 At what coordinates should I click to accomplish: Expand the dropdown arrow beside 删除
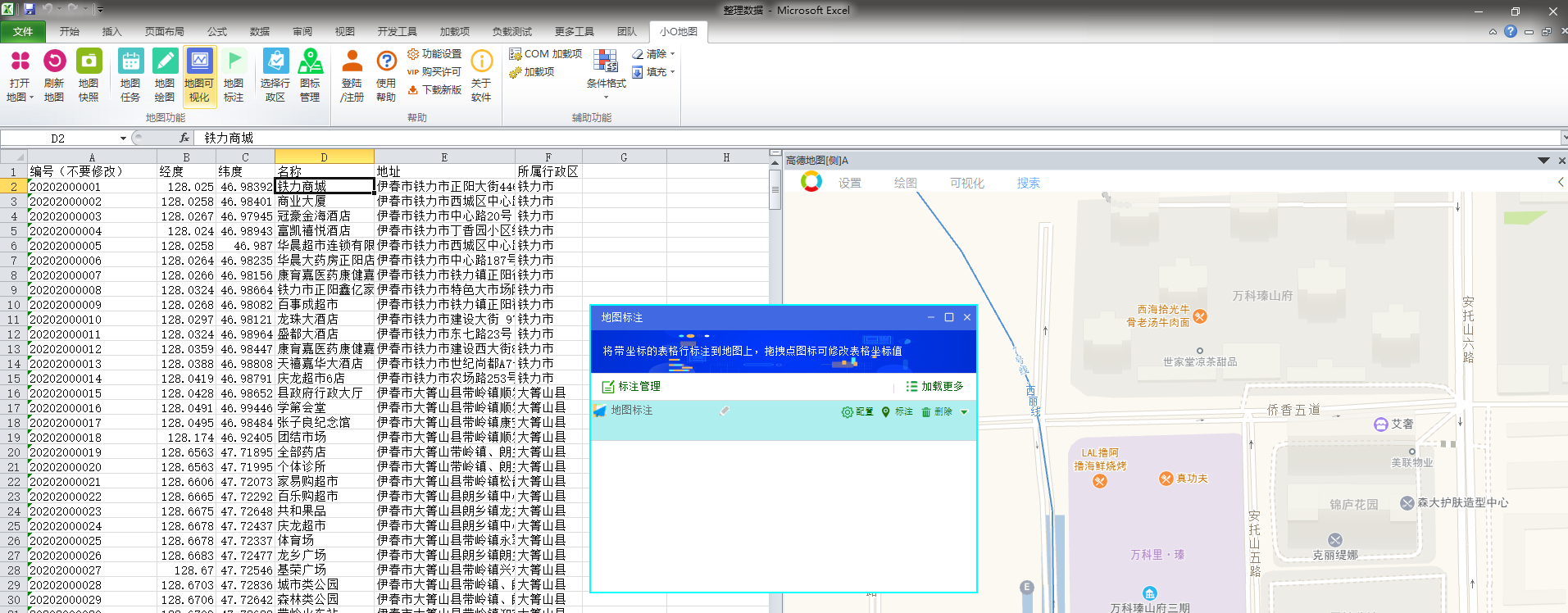click(964, 412)
